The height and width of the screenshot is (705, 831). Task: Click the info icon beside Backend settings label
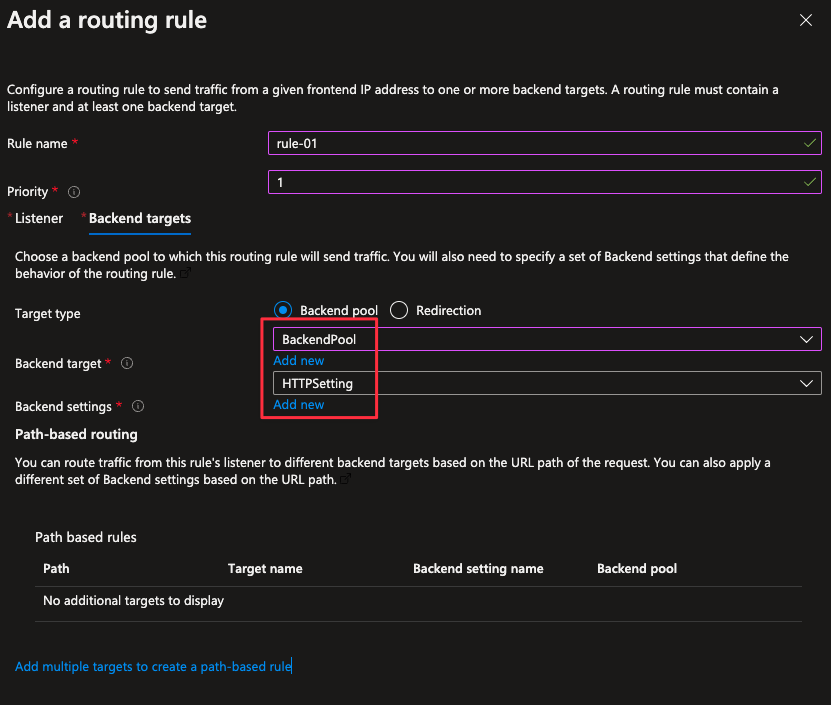(x=138, y=407)
